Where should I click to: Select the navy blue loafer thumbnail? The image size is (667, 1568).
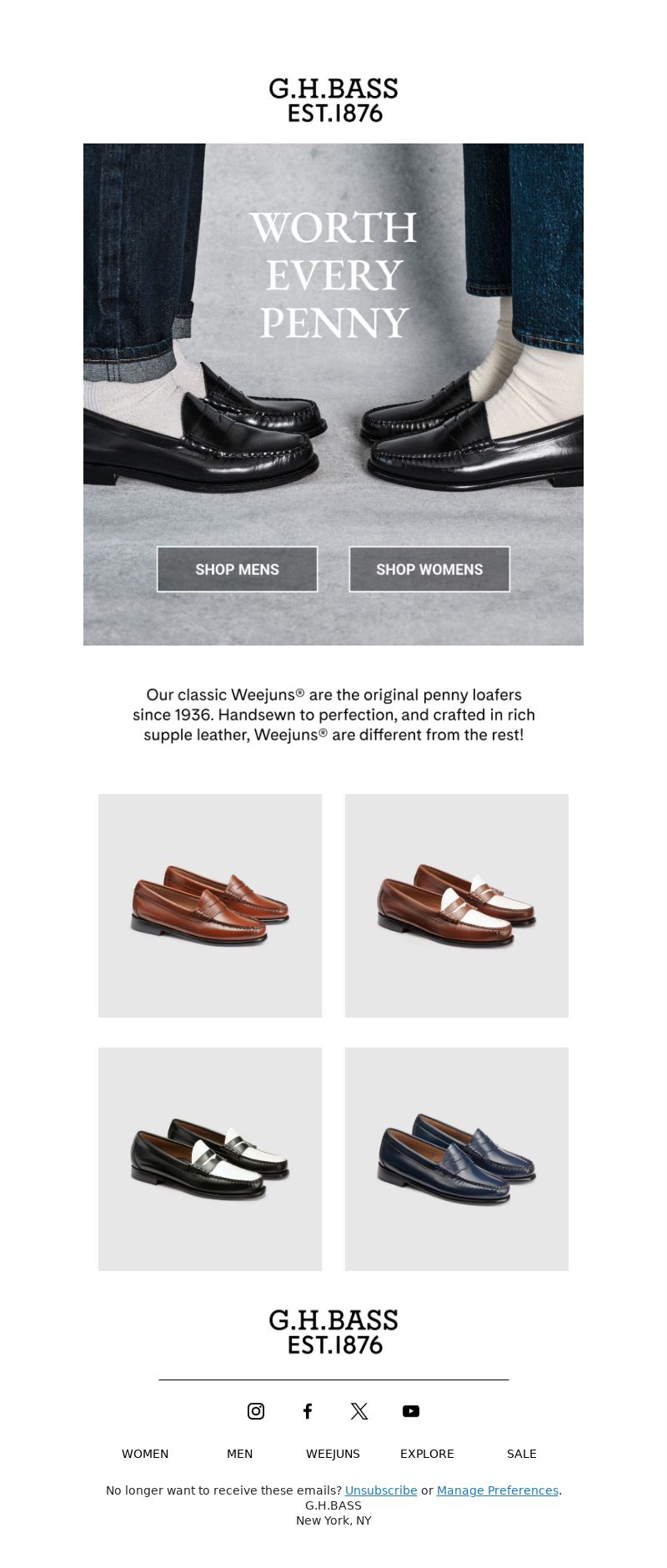pyautogui.click(x=457, y=1158)
